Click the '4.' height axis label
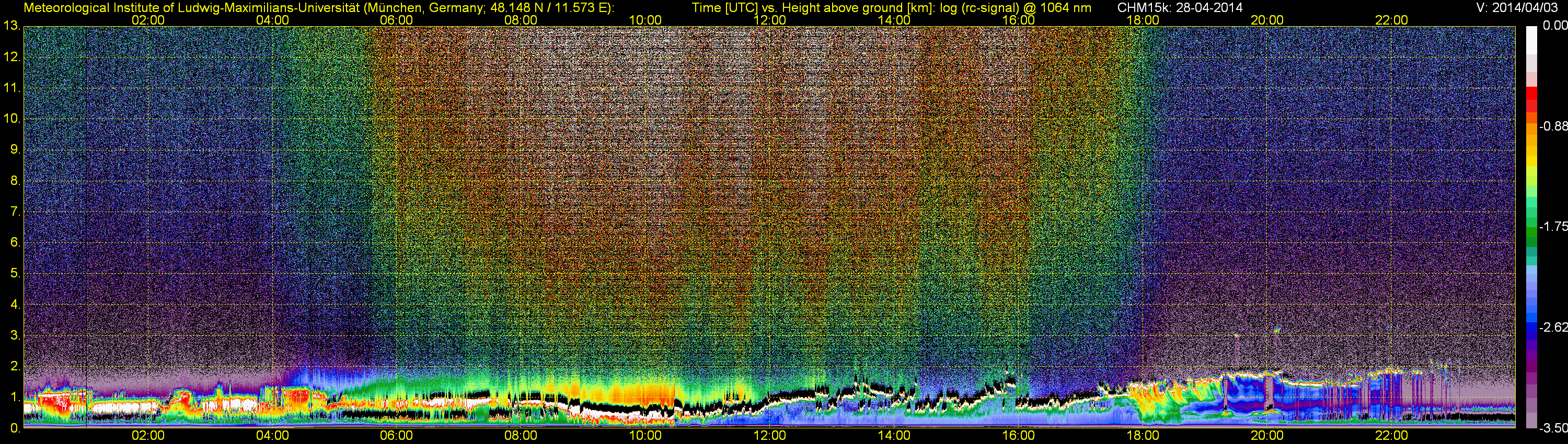This screenshot has height=444, width=1568. (x=15, y=304)
